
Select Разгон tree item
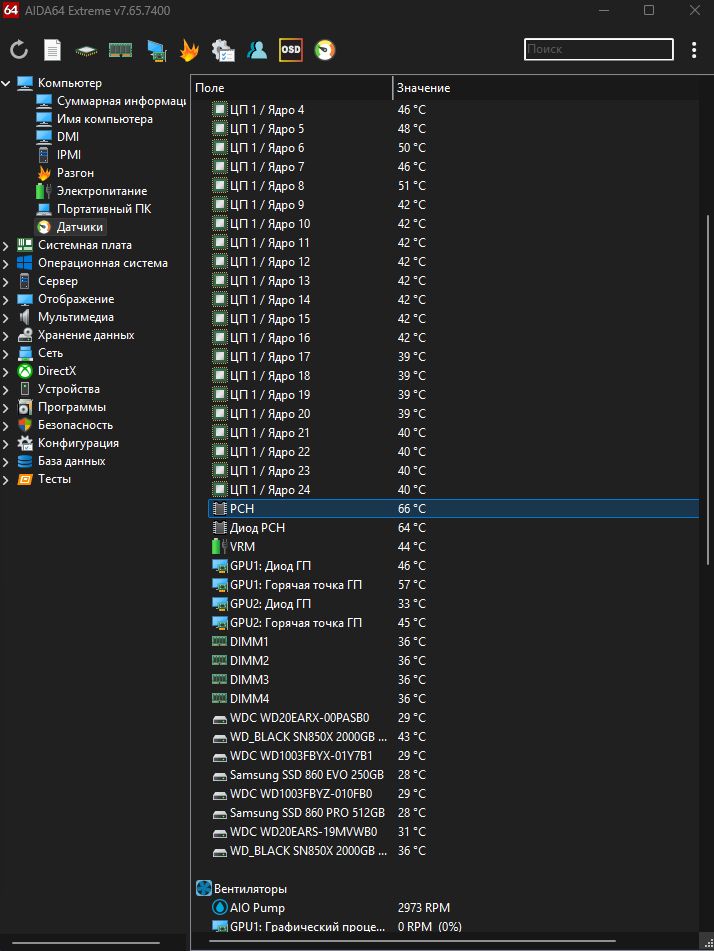[x=66, y=173]
